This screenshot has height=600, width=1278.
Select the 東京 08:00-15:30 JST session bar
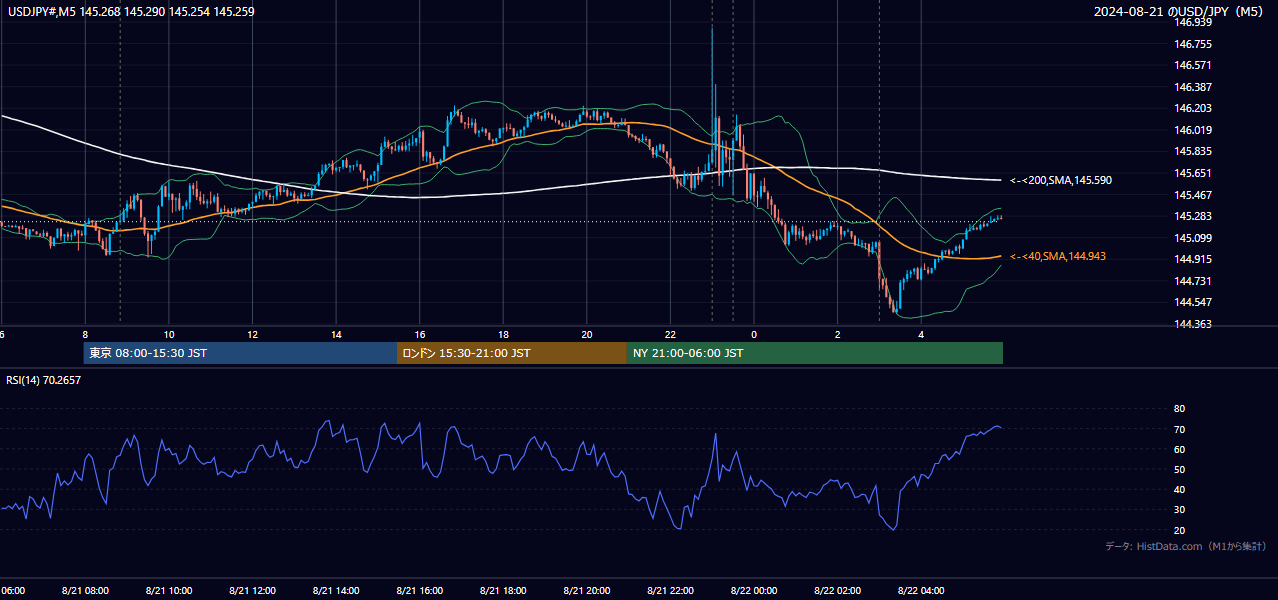coord(240,353)
